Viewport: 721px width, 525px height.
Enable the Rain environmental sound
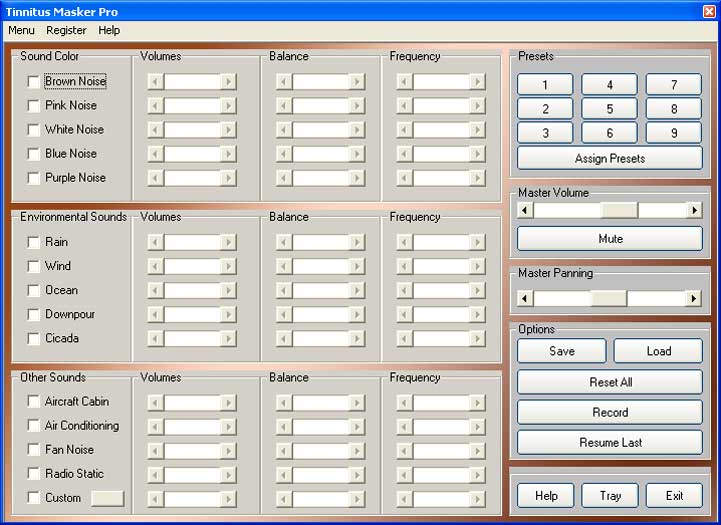click(34, 242)
